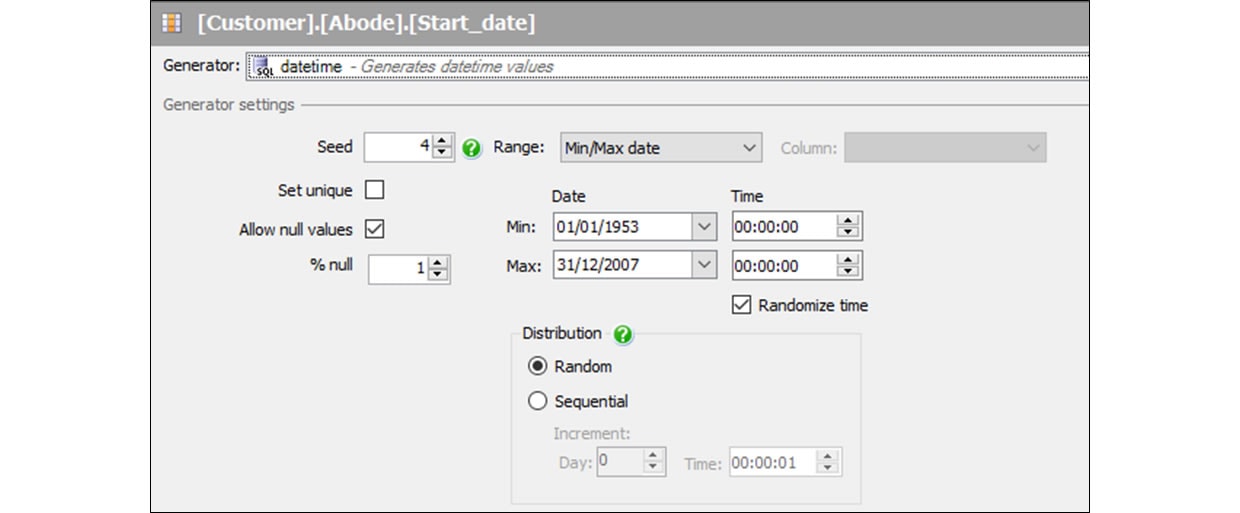Click the SQL datetime generator icon
This screenshot has height=513, width=1240.
264,67
